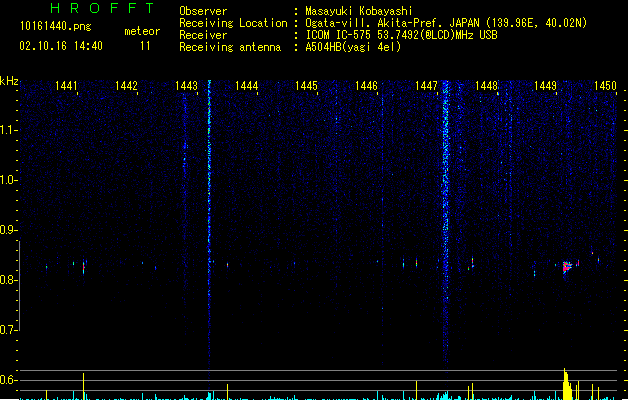Click the wide noise column after 1447
The width and height of the screenshot is (629, 400).
click(x=445, y=223)
